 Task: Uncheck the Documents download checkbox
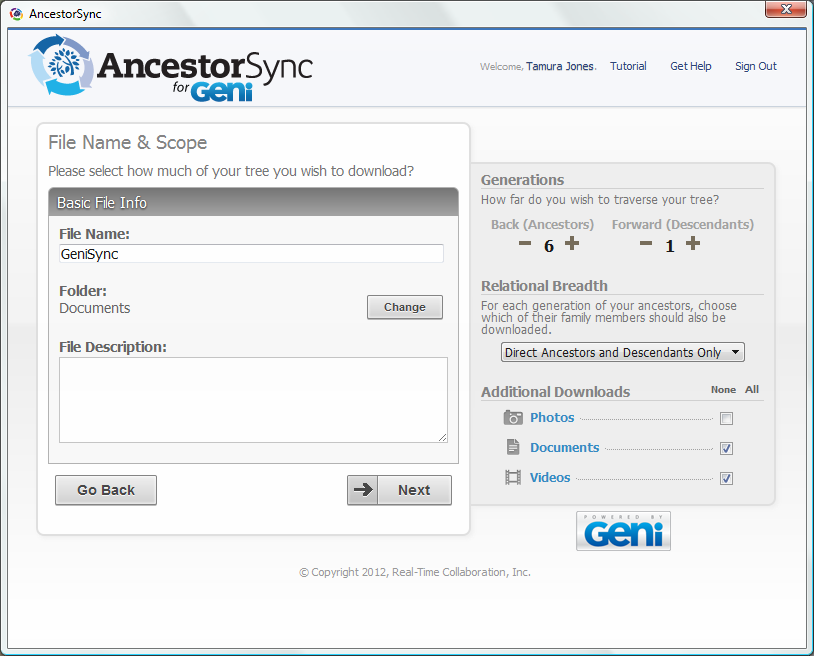pyautogui.click(x=726, y=448)
